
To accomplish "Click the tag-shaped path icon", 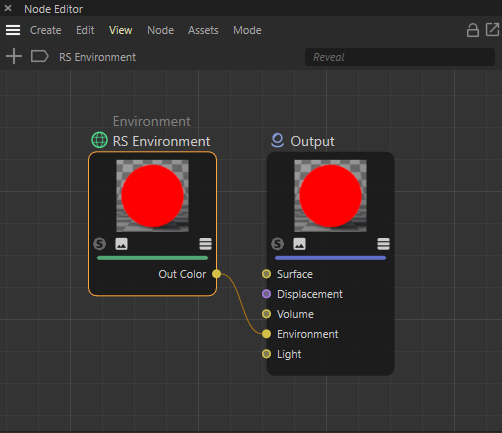I will coord(39,56).
